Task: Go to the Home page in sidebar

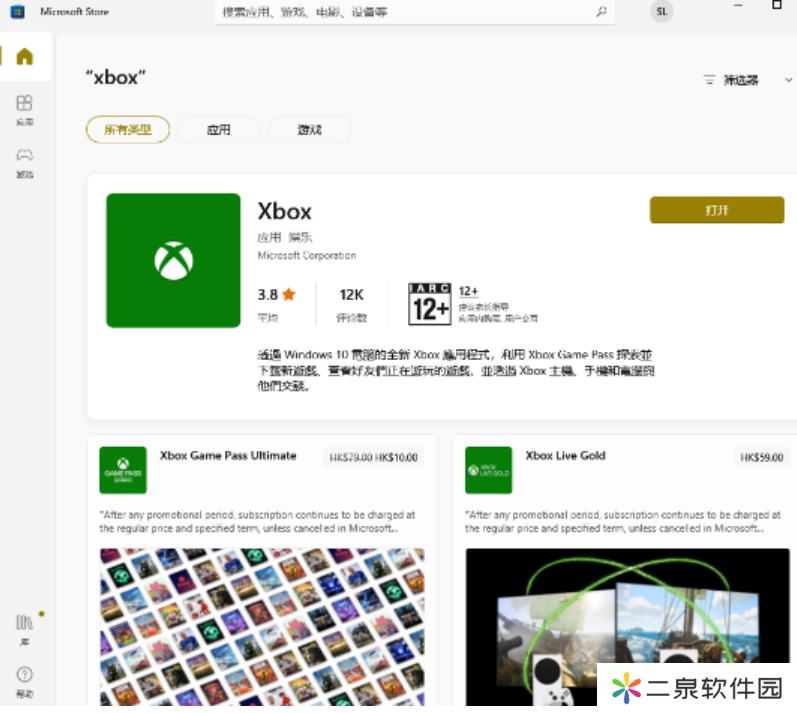Action: (x=24, y=56)
